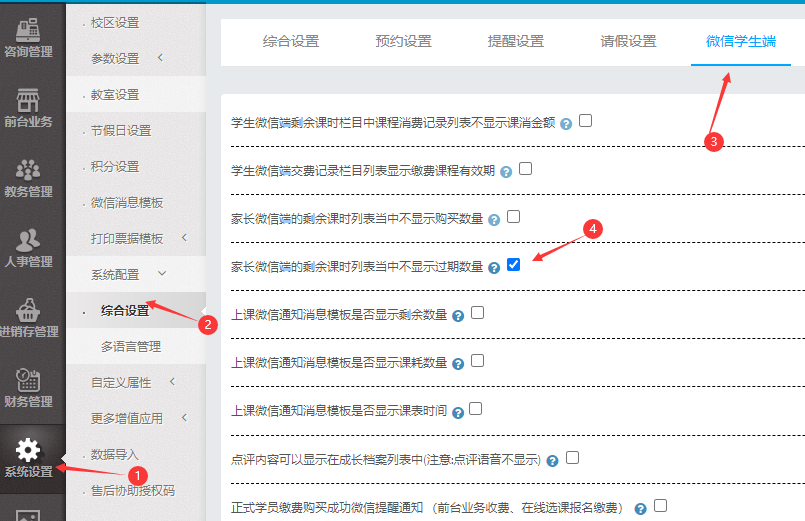
Task: Open the 咨询管理 sidebar module
Action: click(28, 38)
